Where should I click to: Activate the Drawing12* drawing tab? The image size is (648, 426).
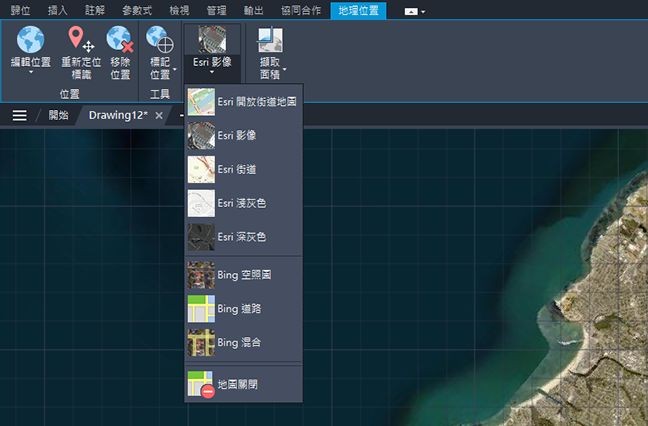(118, 115)
